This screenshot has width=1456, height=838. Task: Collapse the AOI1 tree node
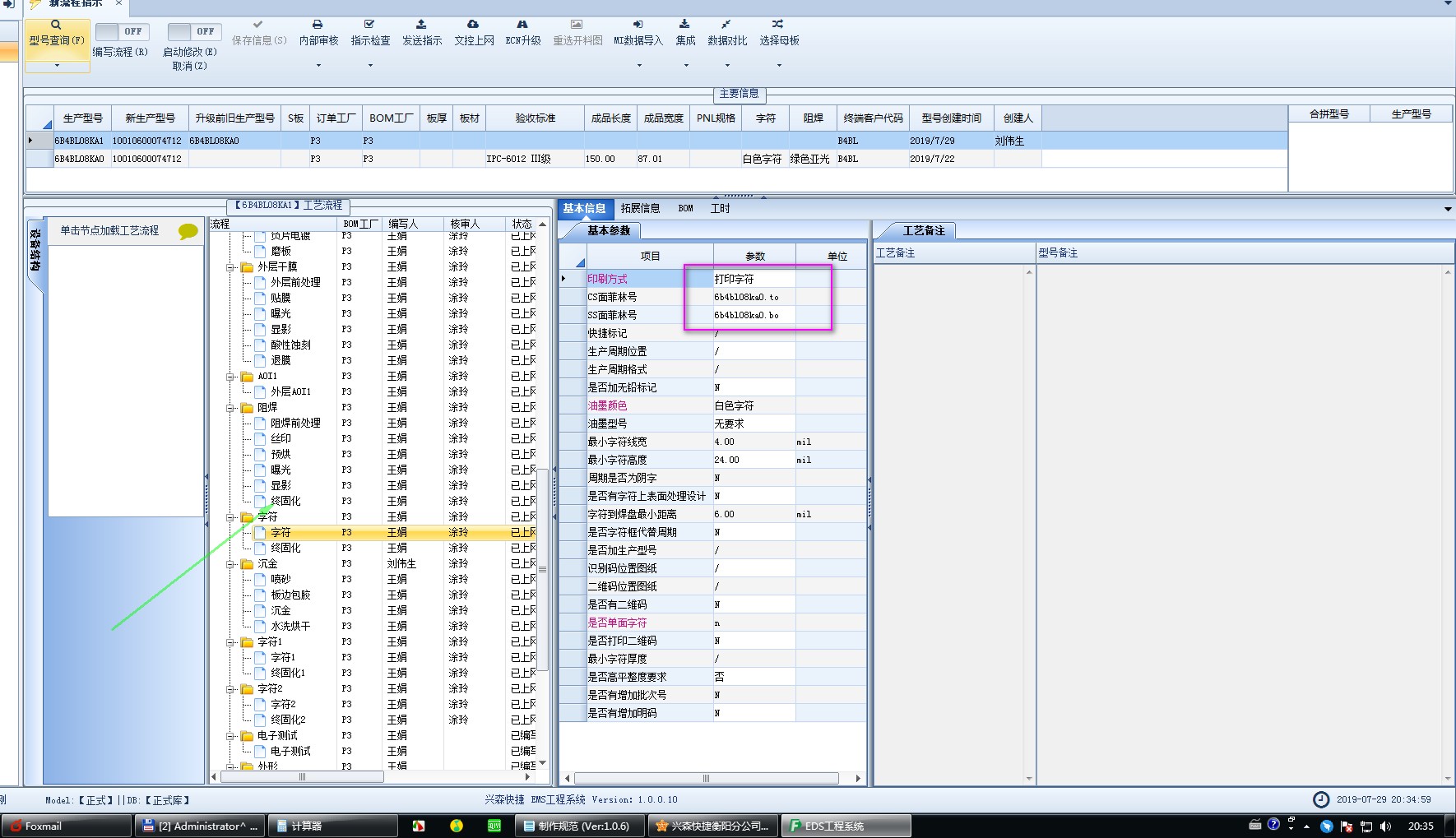point(230,376)
